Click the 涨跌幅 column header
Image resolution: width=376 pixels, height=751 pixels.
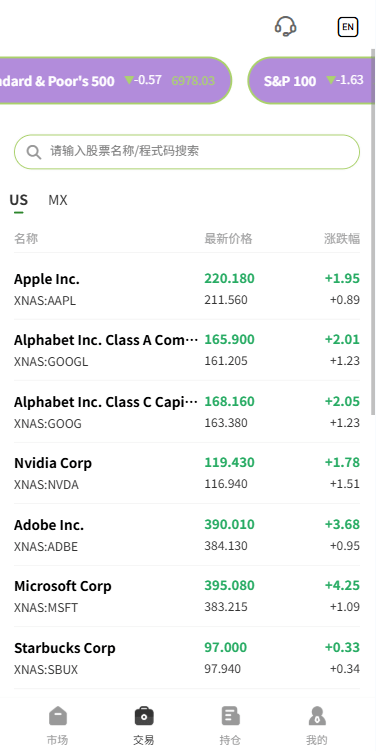(342, 239)
